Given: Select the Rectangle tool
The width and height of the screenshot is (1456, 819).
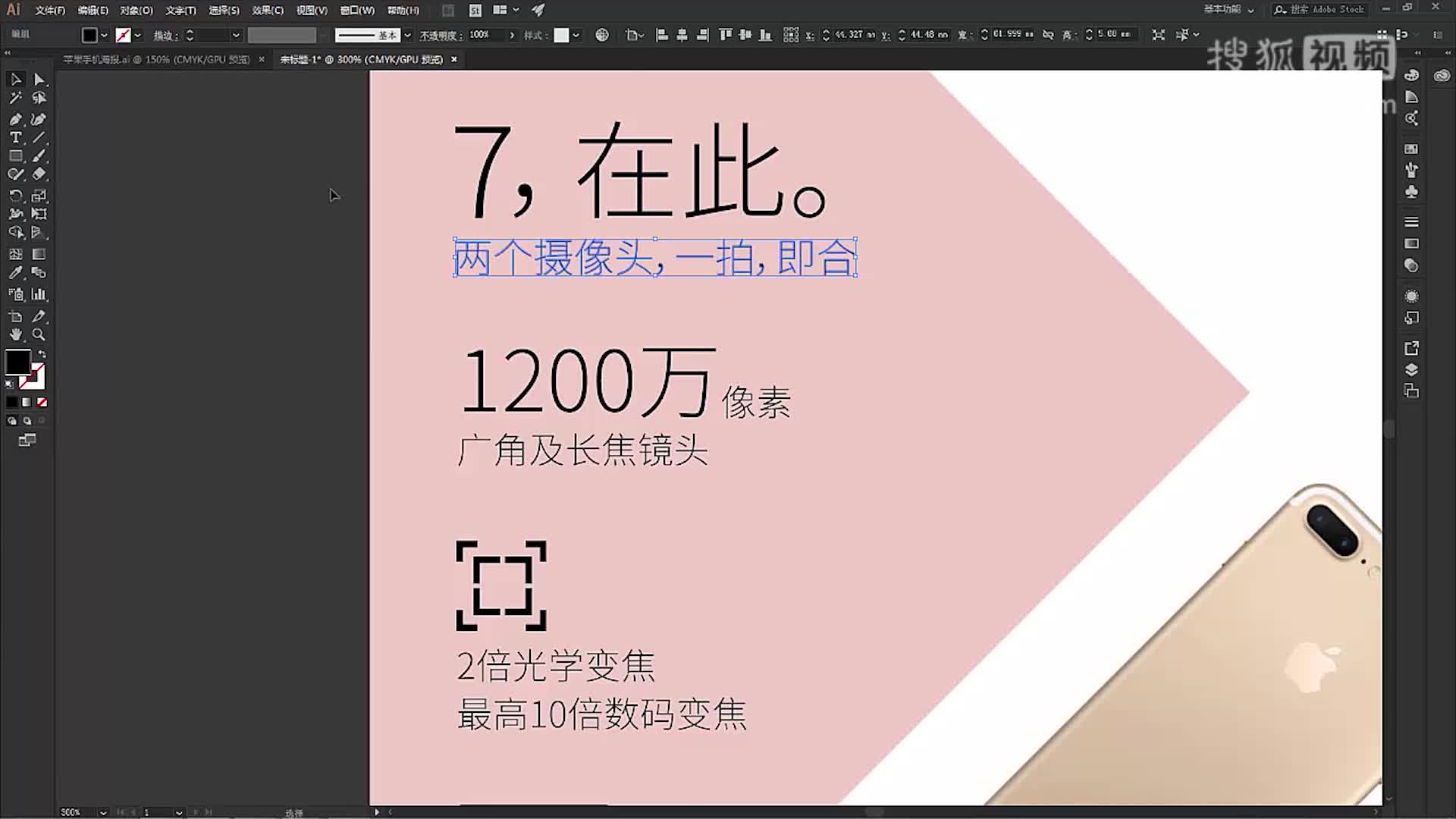Looking at the screenshot, I should (x=16, y=155).
